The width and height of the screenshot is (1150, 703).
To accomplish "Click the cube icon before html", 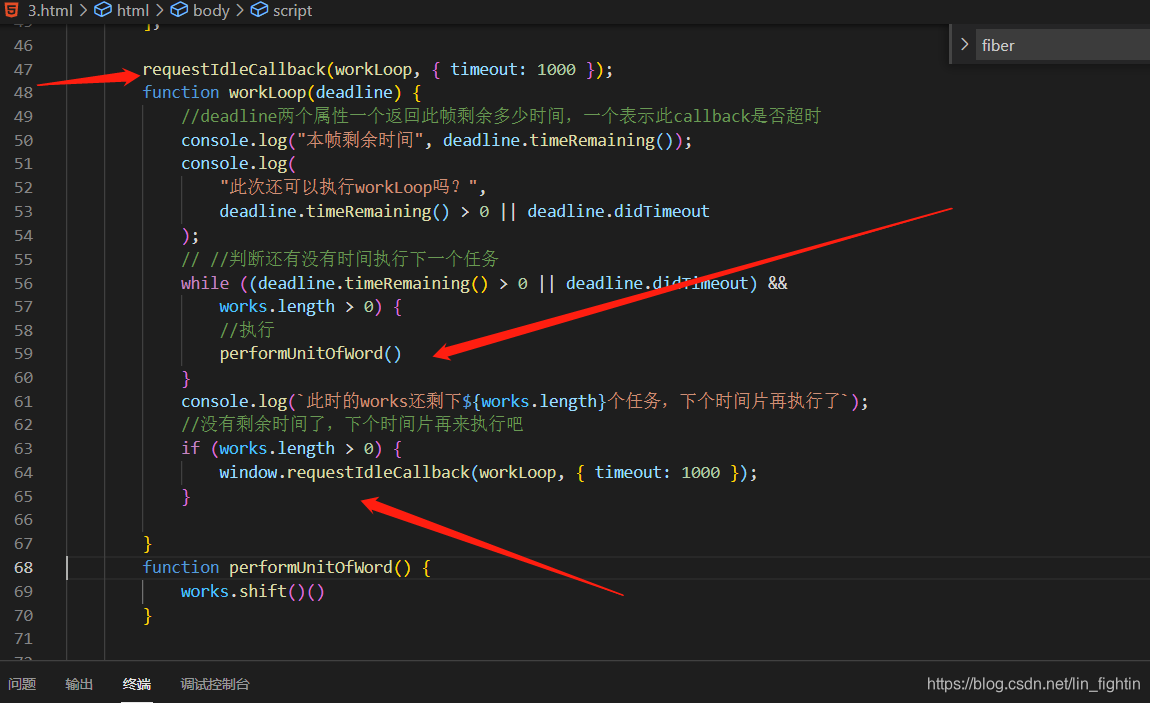I will click(103, 10).
